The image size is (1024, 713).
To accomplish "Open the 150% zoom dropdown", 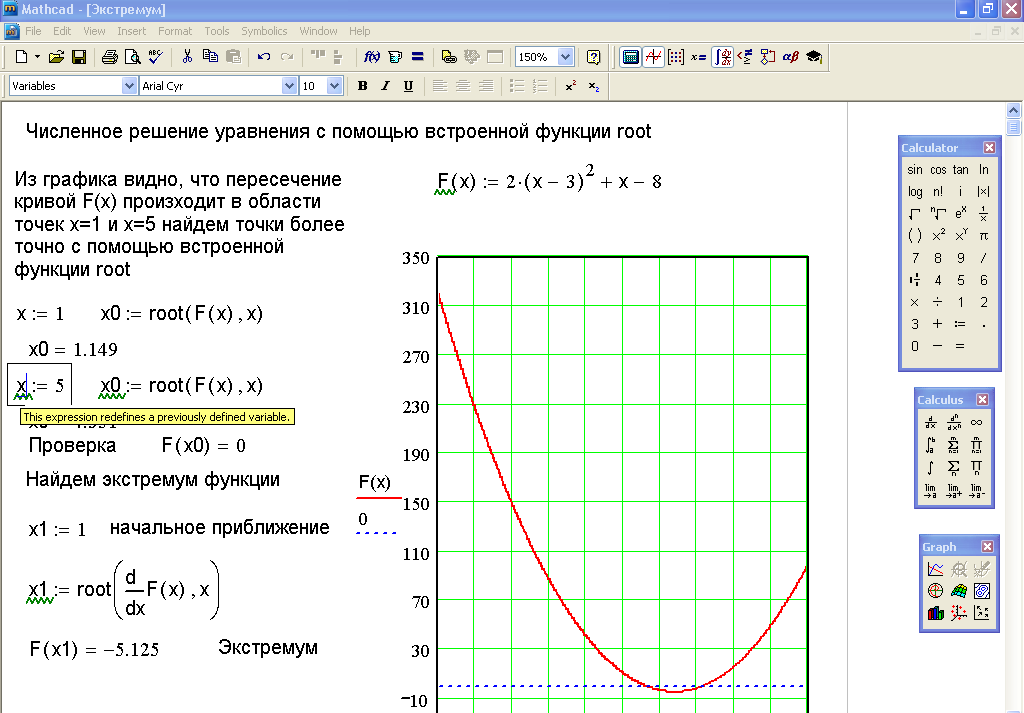I will [x=566, y=57].
